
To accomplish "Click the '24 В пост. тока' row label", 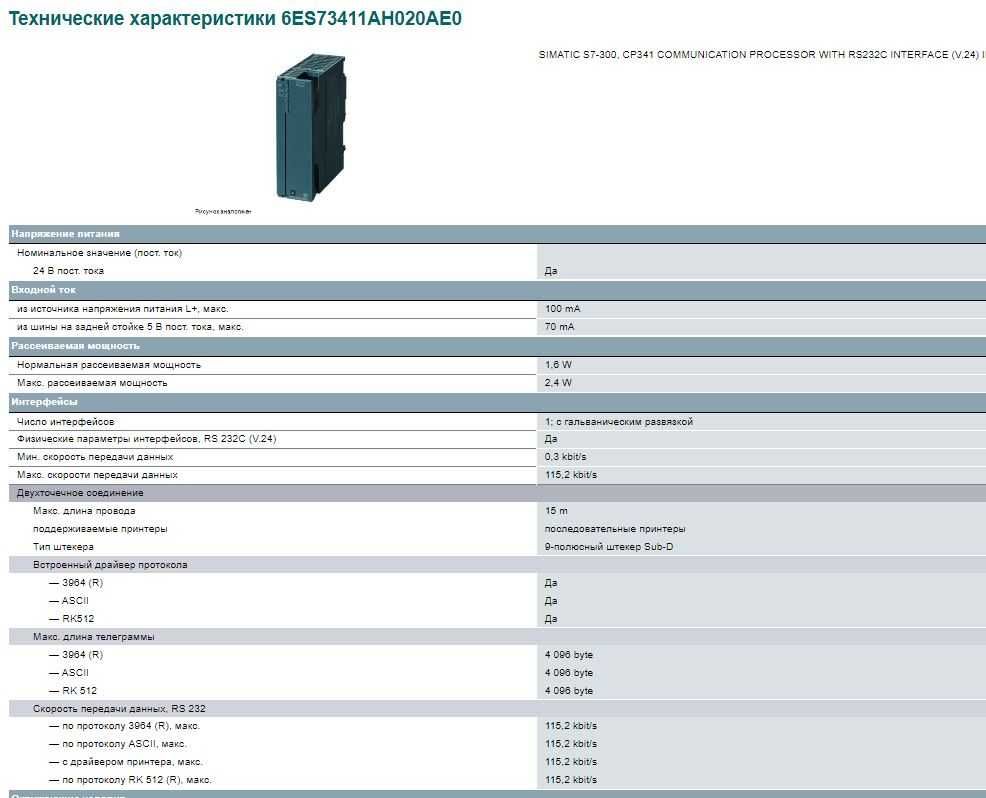I will click(69, 271).
